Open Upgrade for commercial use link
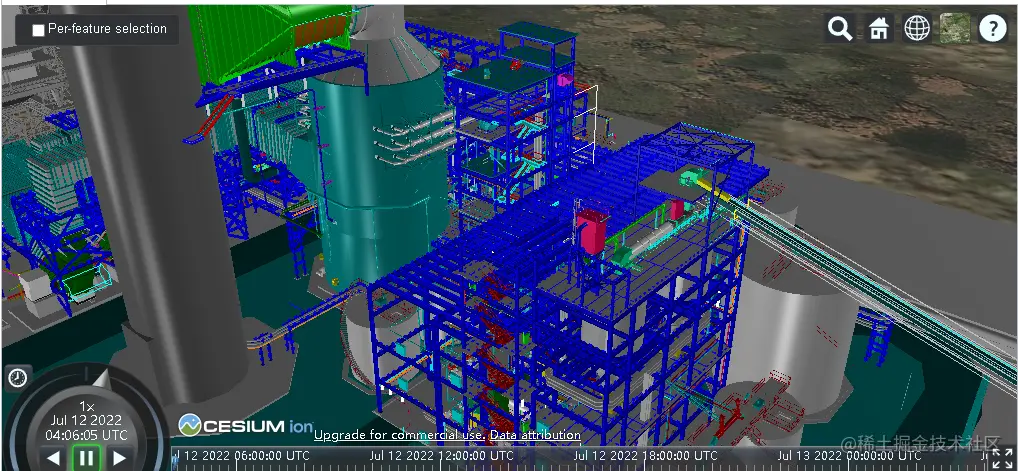Image resolution: width=1018 pixels, height=471 pixels. 399,435
